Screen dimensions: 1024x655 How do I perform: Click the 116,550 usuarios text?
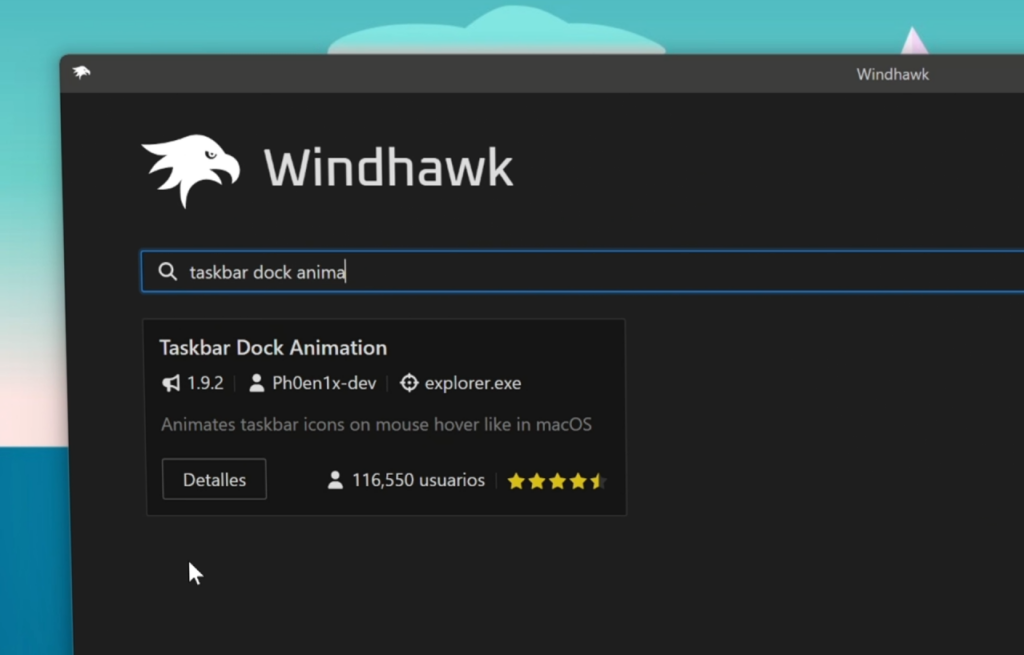coord(419,480)
